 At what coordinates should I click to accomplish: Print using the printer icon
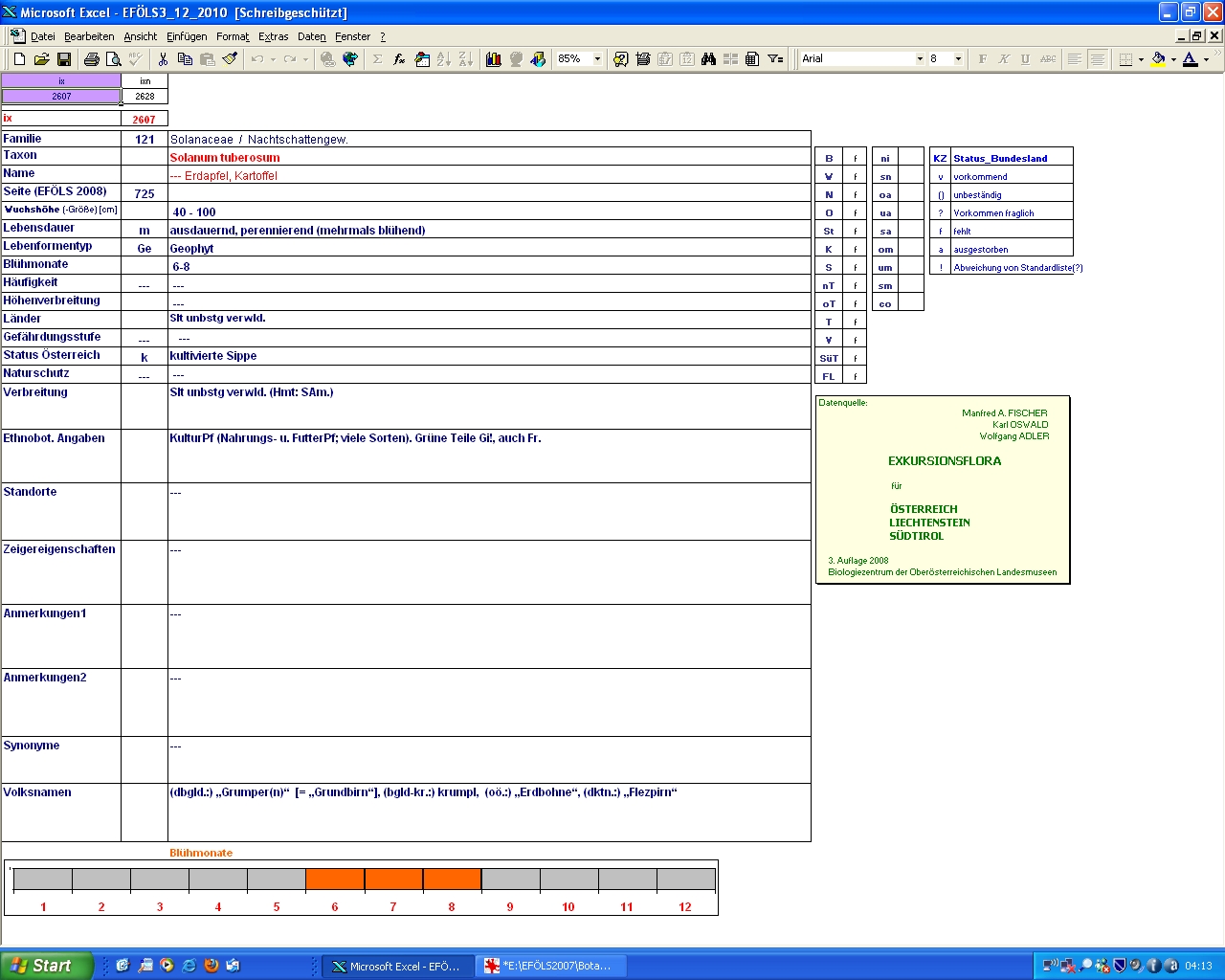tap(92, 59)
